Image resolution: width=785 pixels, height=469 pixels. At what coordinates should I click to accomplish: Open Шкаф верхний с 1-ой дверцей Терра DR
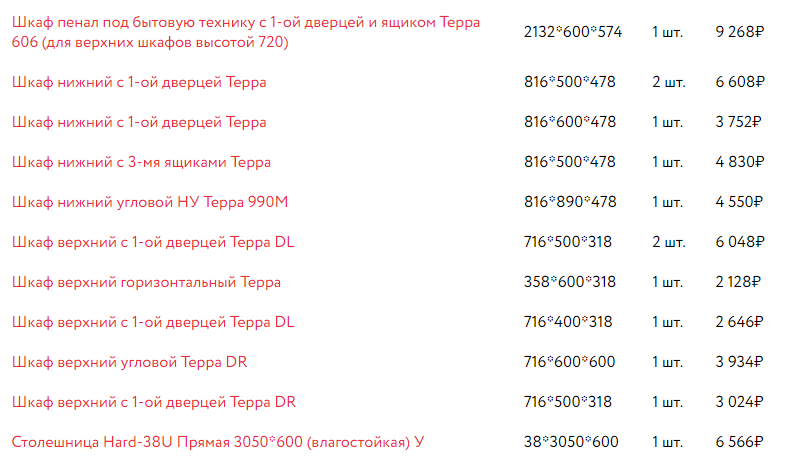[153, 402]
